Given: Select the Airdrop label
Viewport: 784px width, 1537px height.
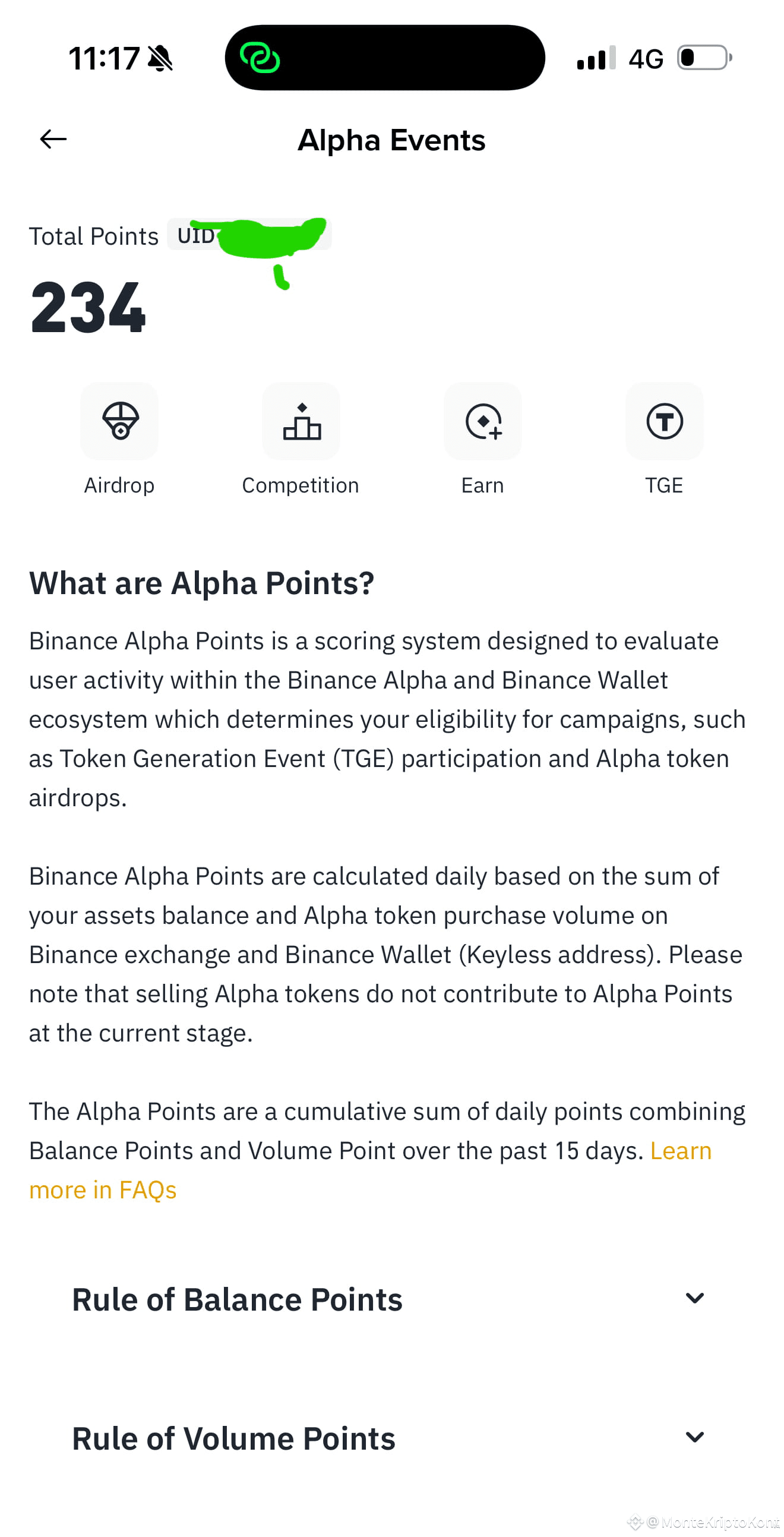Looking at the screenshot, I should pyautogui.click(x=119, y=485).
